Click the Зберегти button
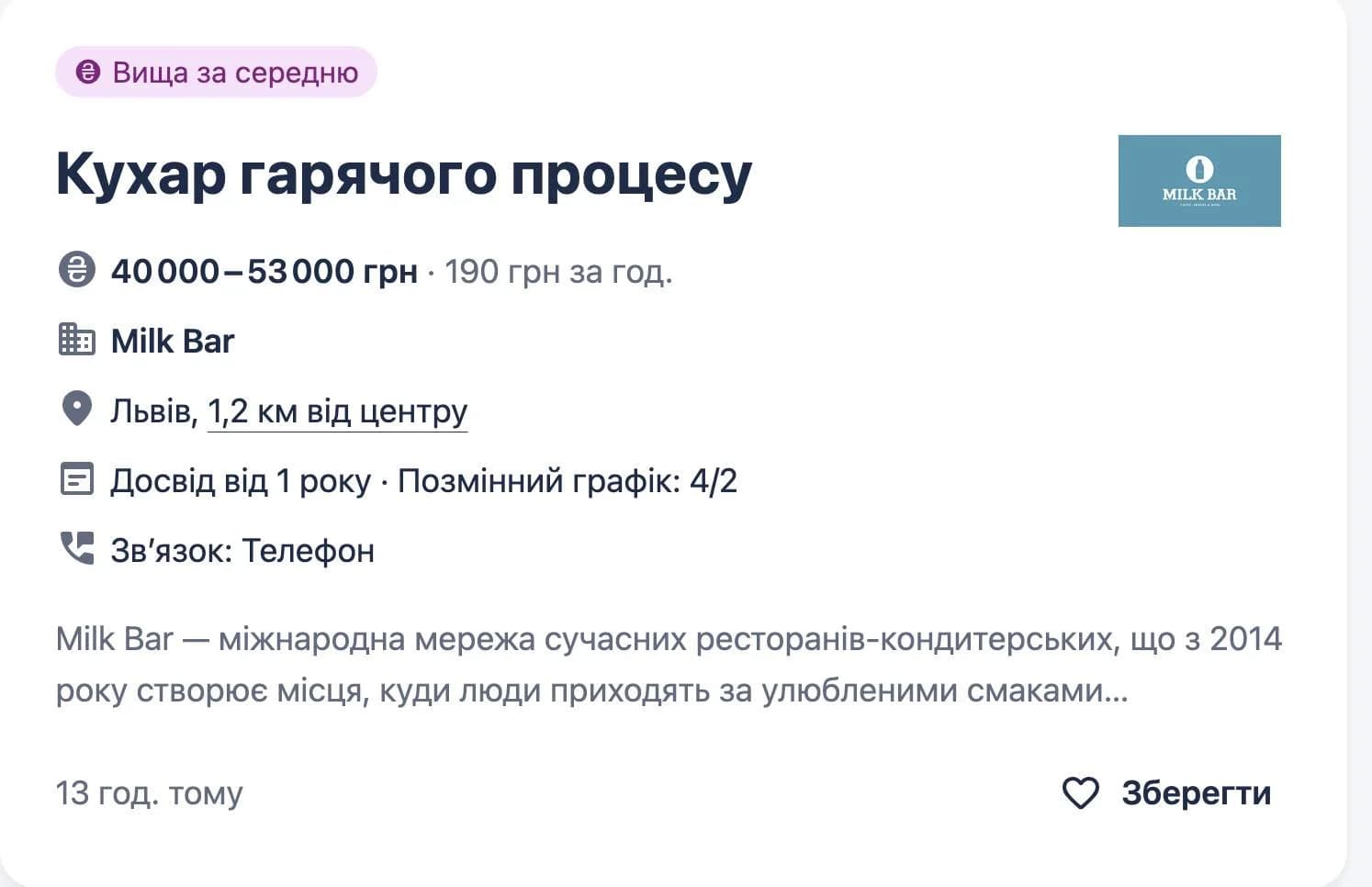Screen dimensions: 1372x887 coord(1167,793)
